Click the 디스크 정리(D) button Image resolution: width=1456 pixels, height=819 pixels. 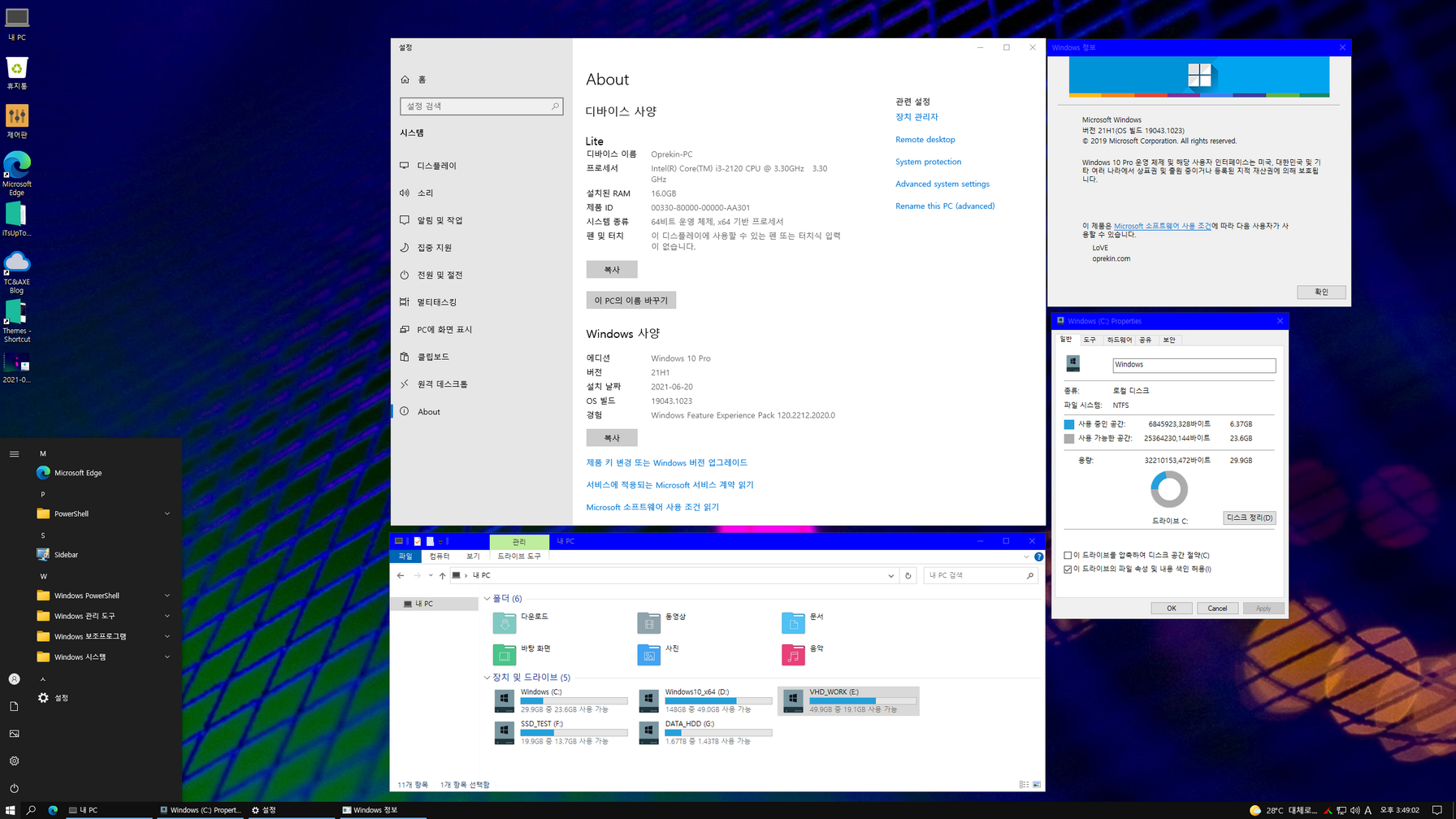pyautogui.click(x=1249, y=518)
